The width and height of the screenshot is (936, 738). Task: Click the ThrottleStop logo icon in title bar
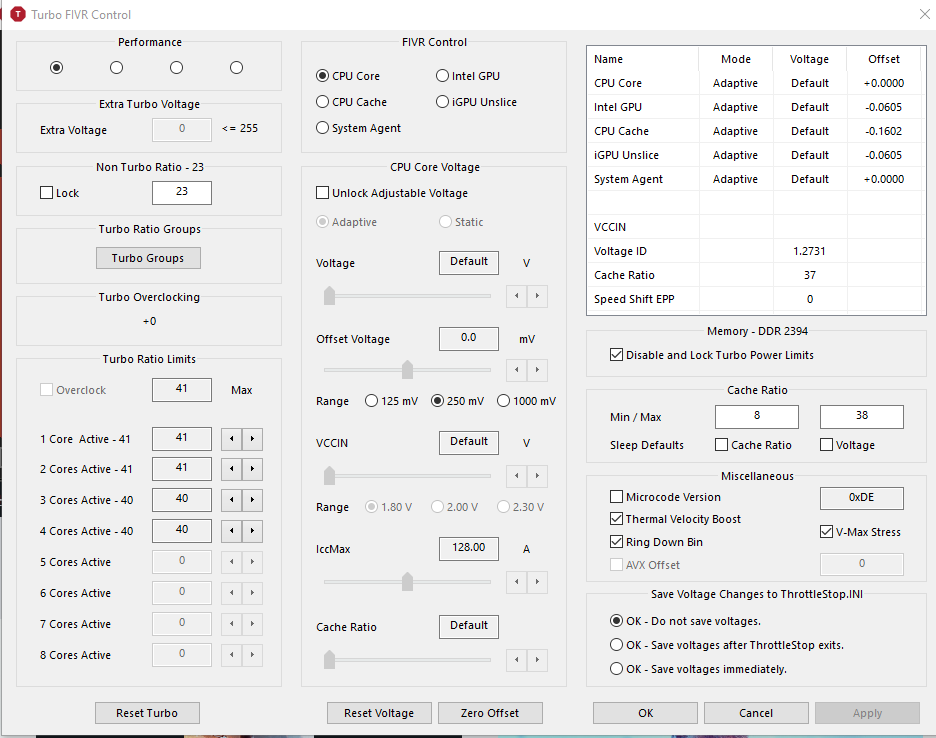point(18,14)
